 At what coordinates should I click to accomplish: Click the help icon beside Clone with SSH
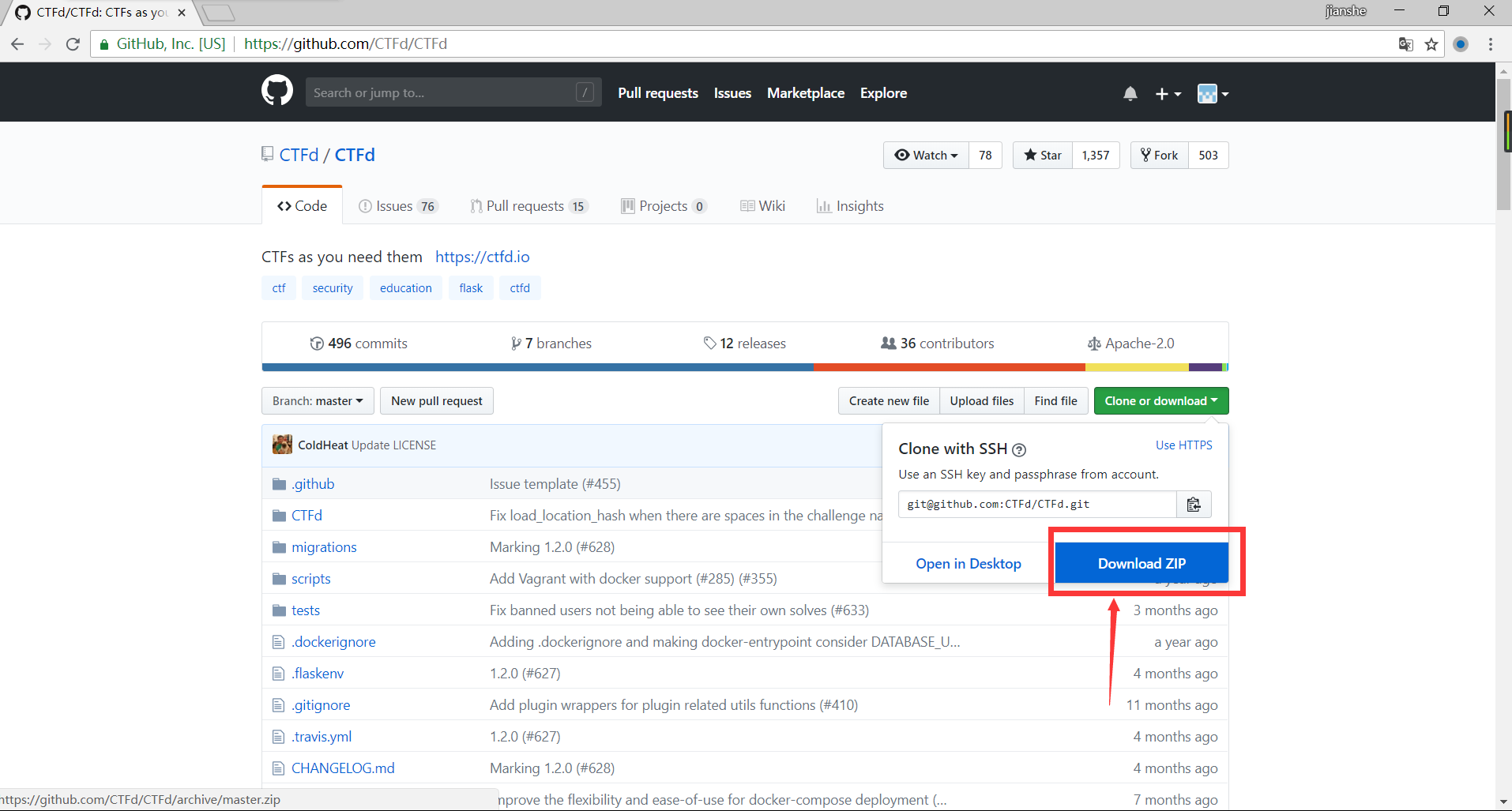point(1019,450)
